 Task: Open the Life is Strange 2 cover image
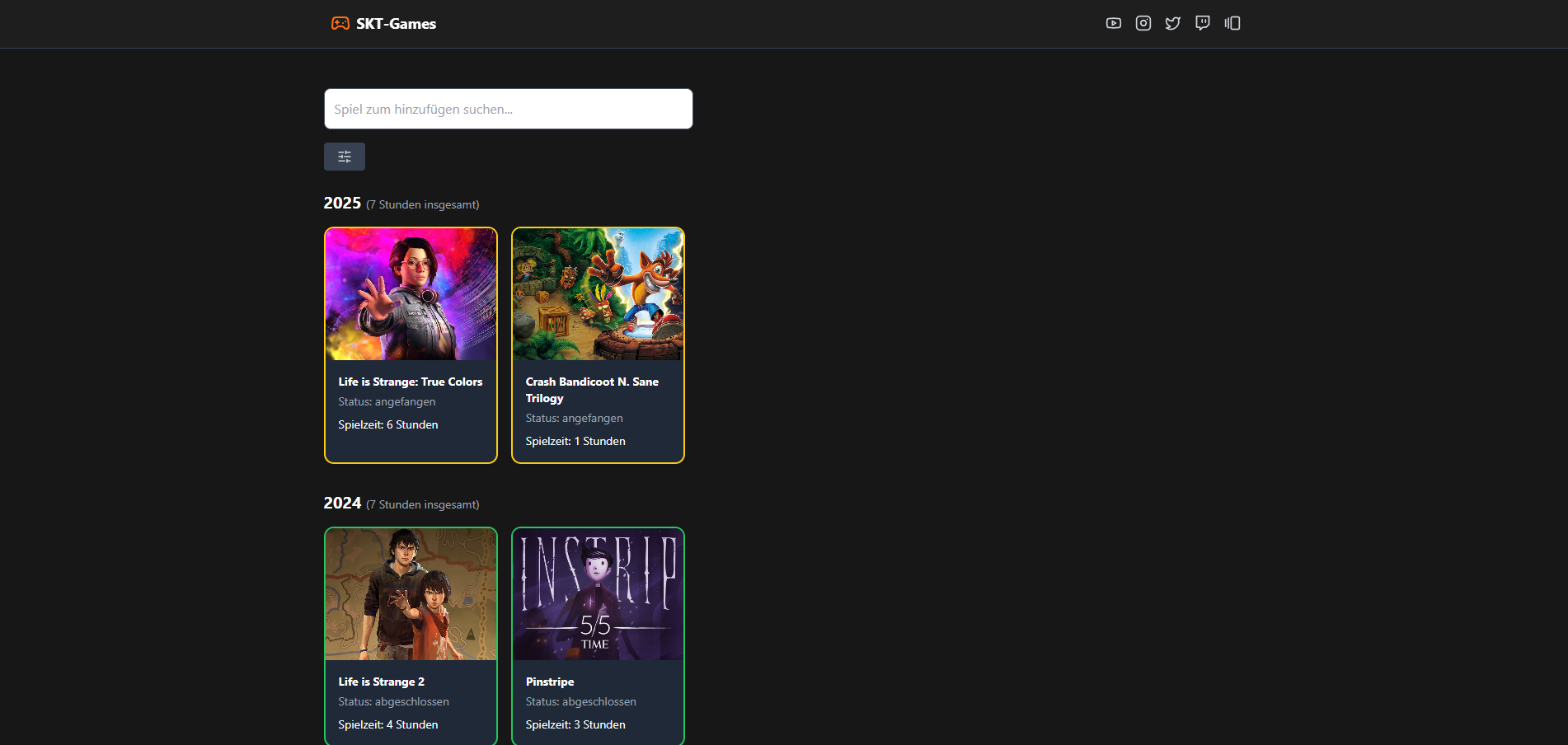[411, 594]
